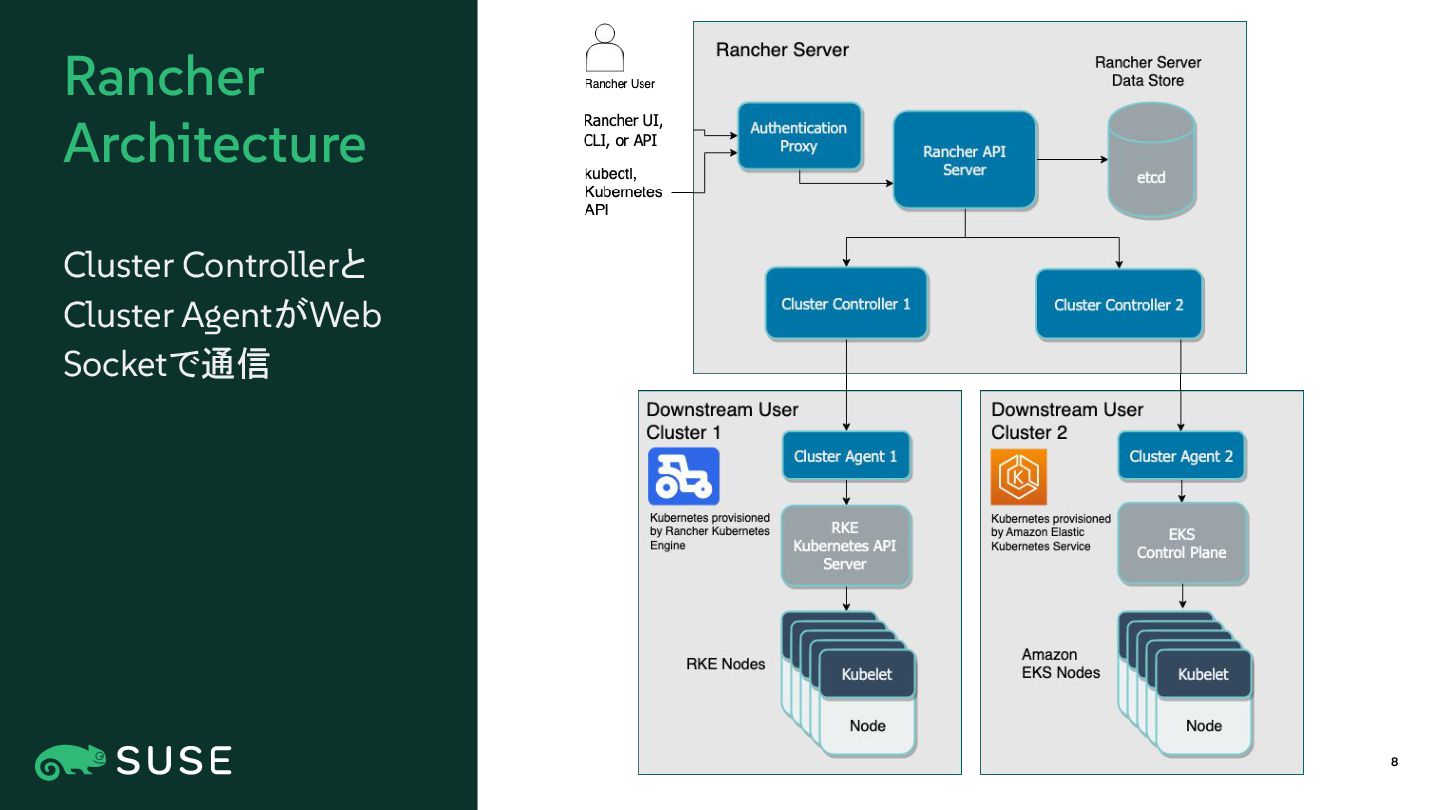The height and width of the screenshot is (810, 1440).
Task: Click the Node box under EKS Kubelet
Action: (x=1203, y=726)
